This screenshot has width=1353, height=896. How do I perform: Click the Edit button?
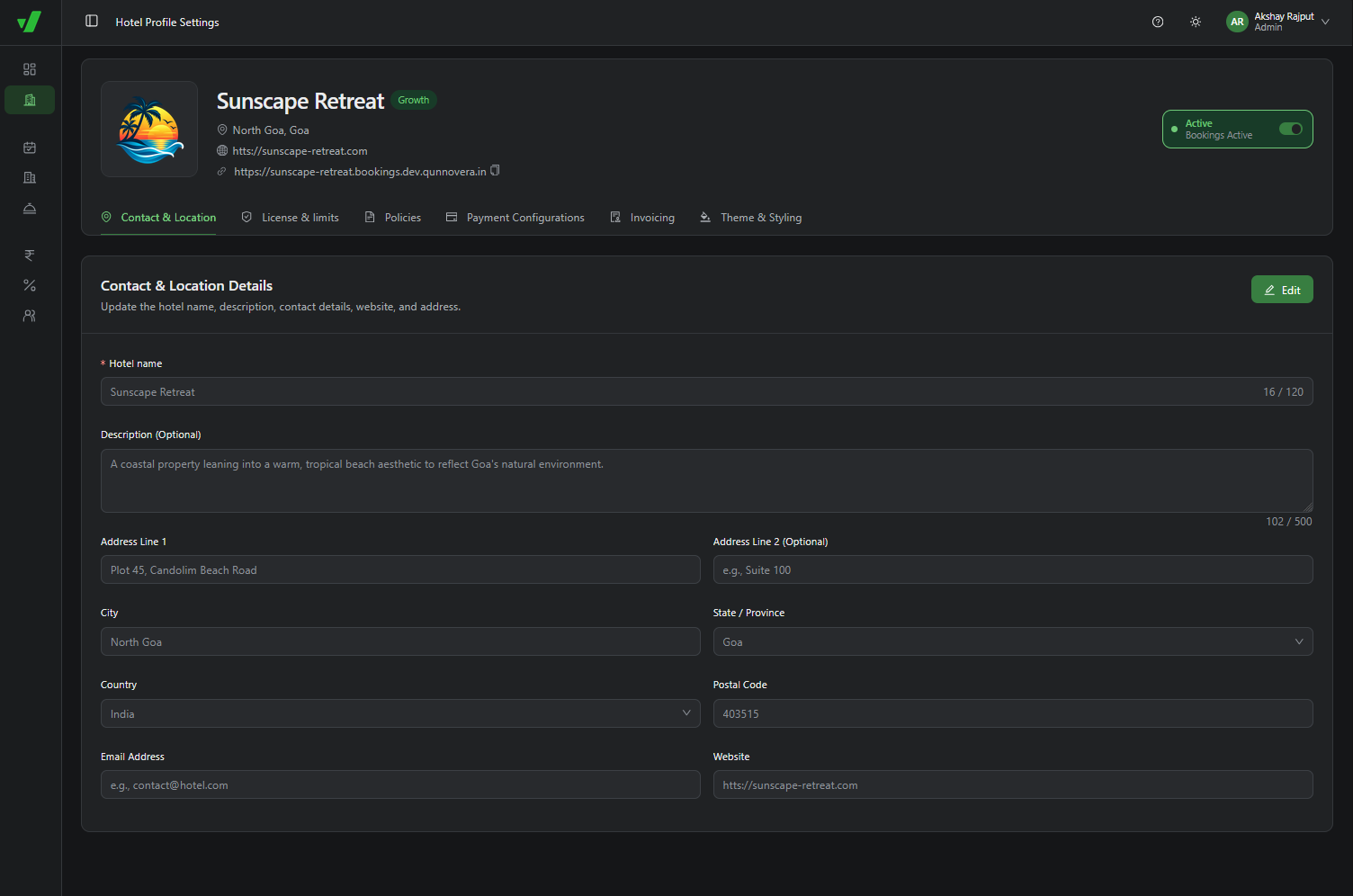(1282, 290)
